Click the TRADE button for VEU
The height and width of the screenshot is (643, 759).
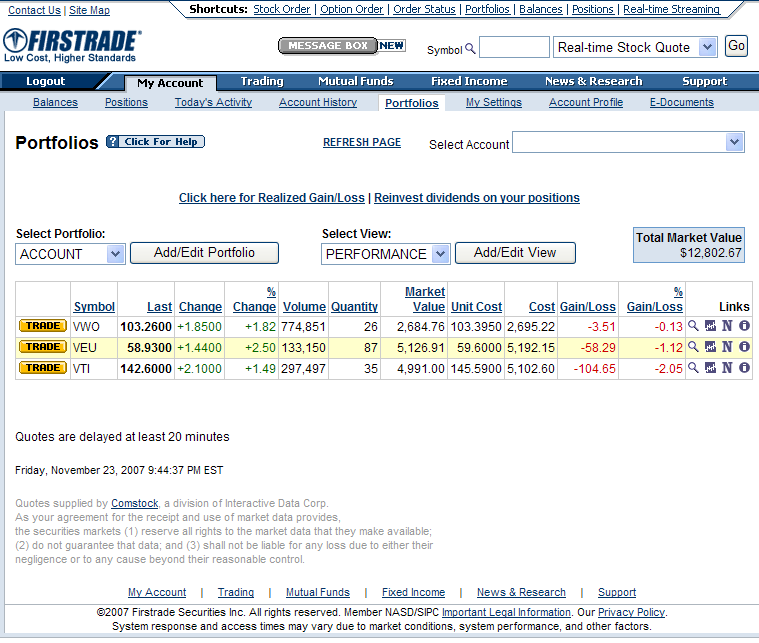[43, 347]
